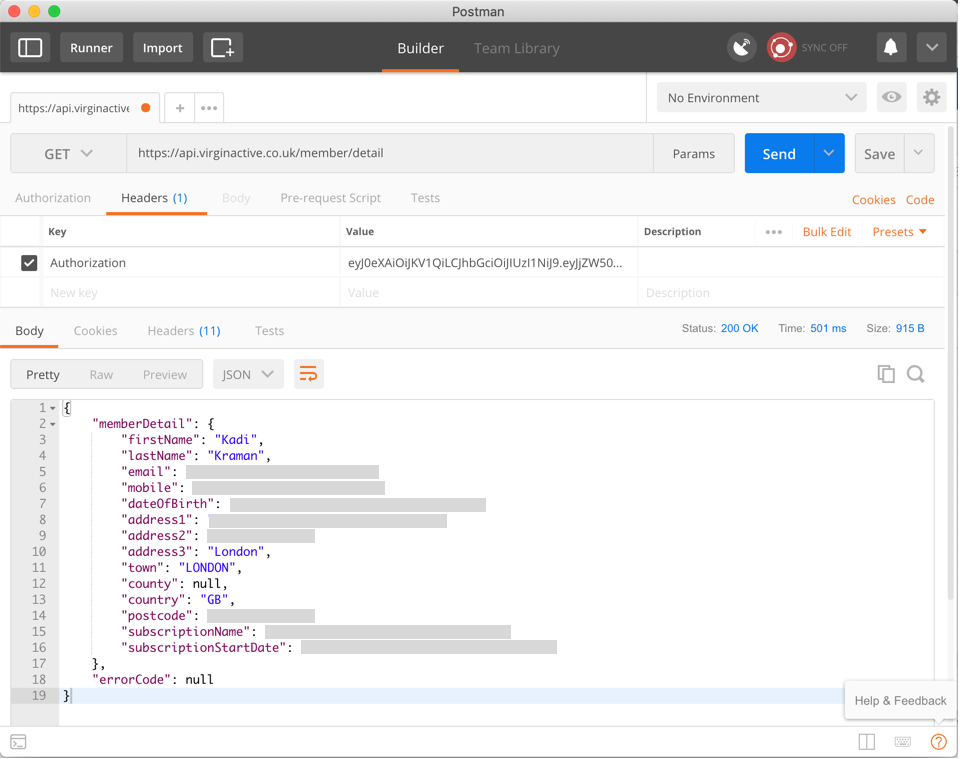Screen dimensions: 960x759
Task: Open the Pre-request Script tab
Action: [331, 198]
